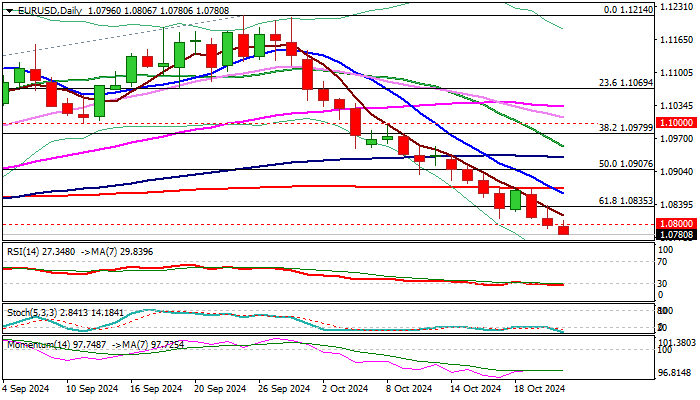Screen dimensions: 700x400
Task: Select the 23.6 1.10694 Fibonacci label
Action: pyautogui.click(x=626, y=83)
